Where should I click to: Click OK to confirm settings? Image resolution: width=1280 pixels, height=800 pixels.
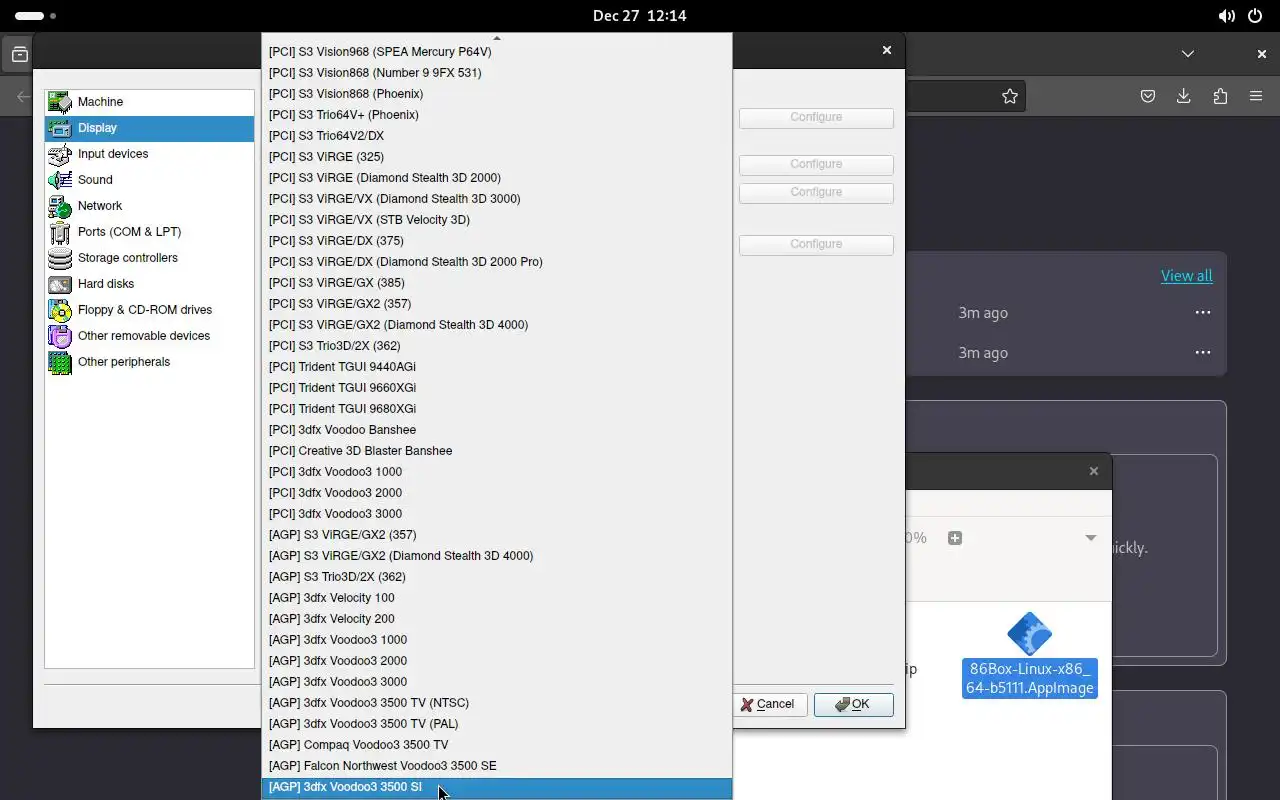(853, 704)
